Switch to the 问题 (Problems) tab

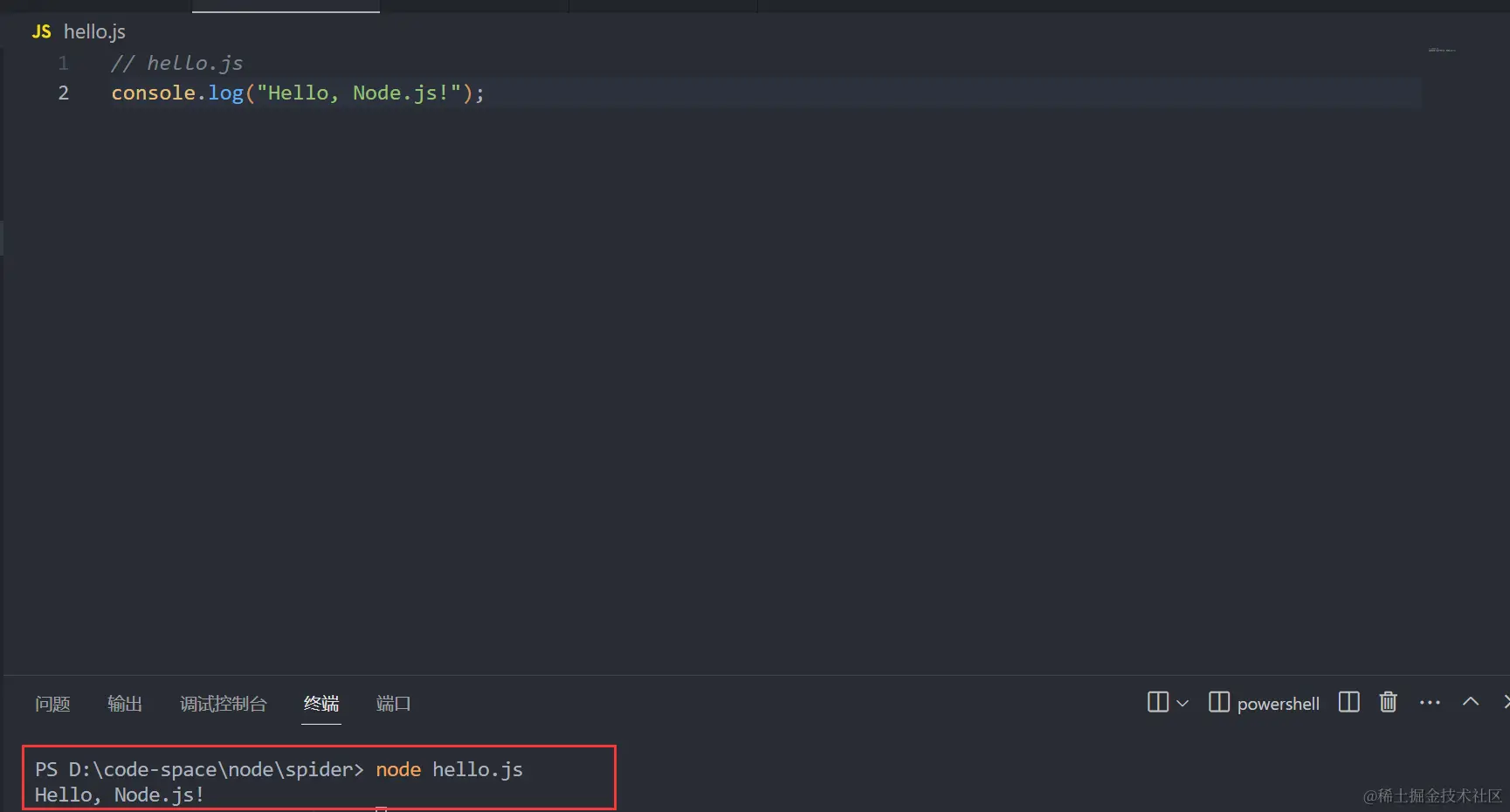coord(52,704)
